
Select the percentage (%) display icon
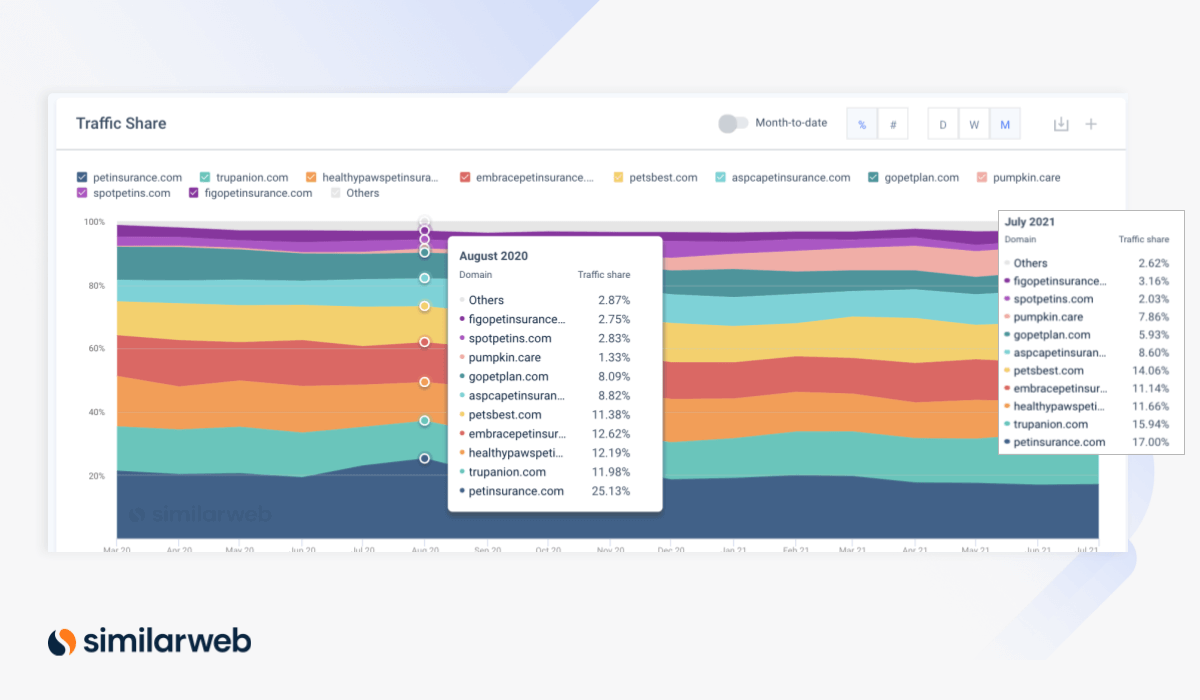(x=861, y=123)
